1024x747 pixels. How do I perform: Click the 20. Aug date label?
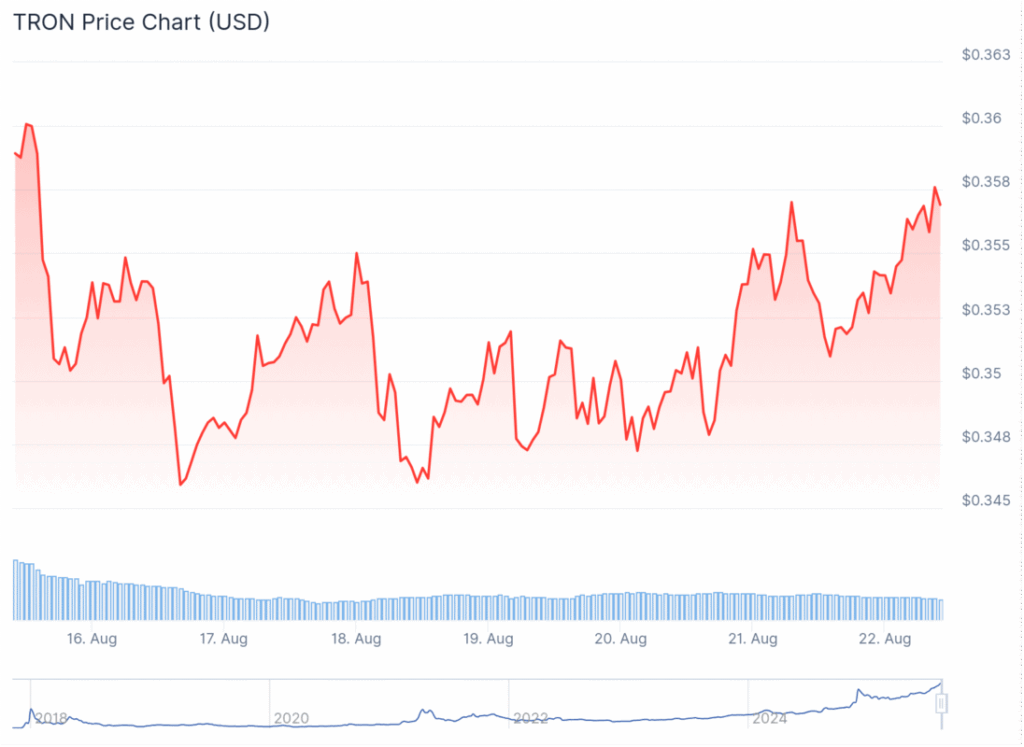click(x=620, y=639)
